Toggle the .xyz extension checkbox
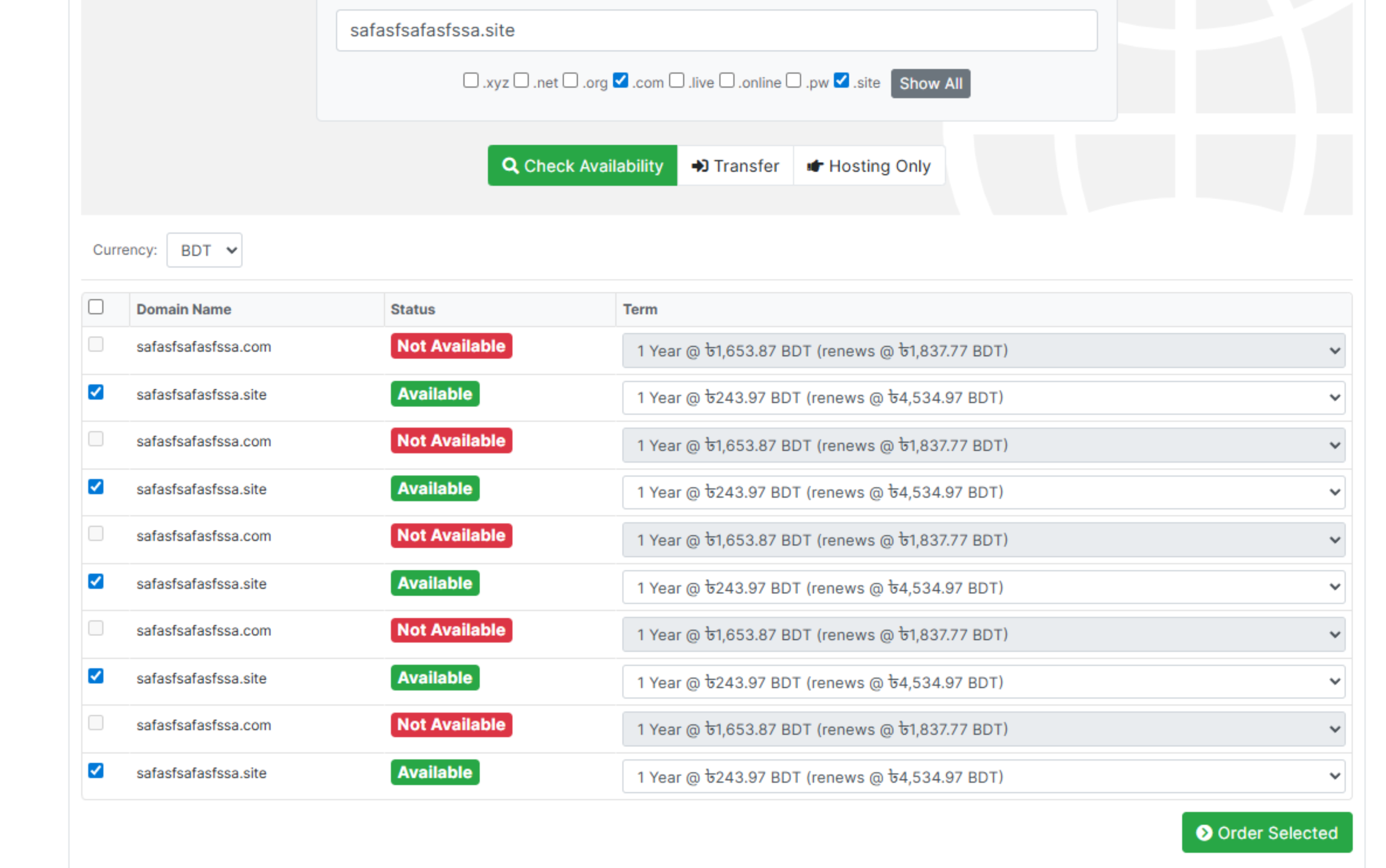Viewport: 1386px width, 868px height. 470,80
